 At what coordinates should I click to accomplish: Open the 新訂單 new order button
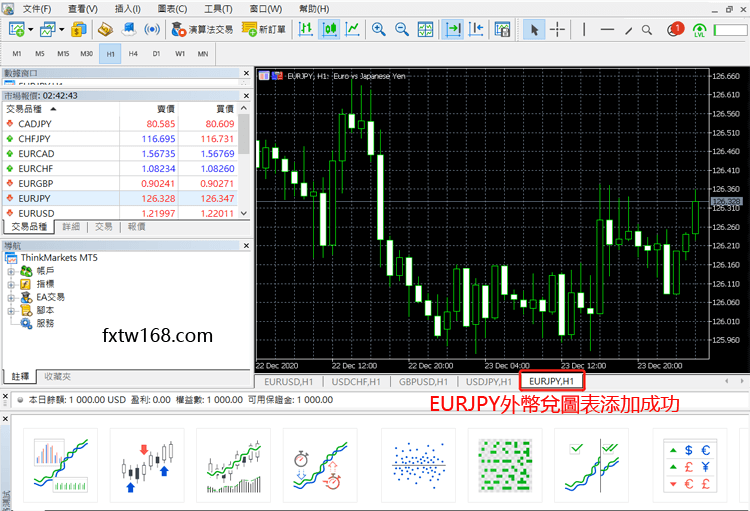264,30
